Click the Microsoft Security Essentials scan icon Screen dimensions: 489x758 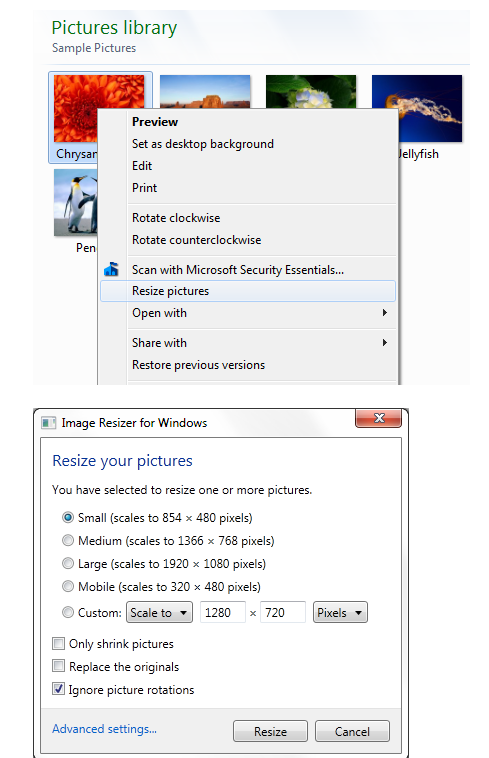(112, 269)
